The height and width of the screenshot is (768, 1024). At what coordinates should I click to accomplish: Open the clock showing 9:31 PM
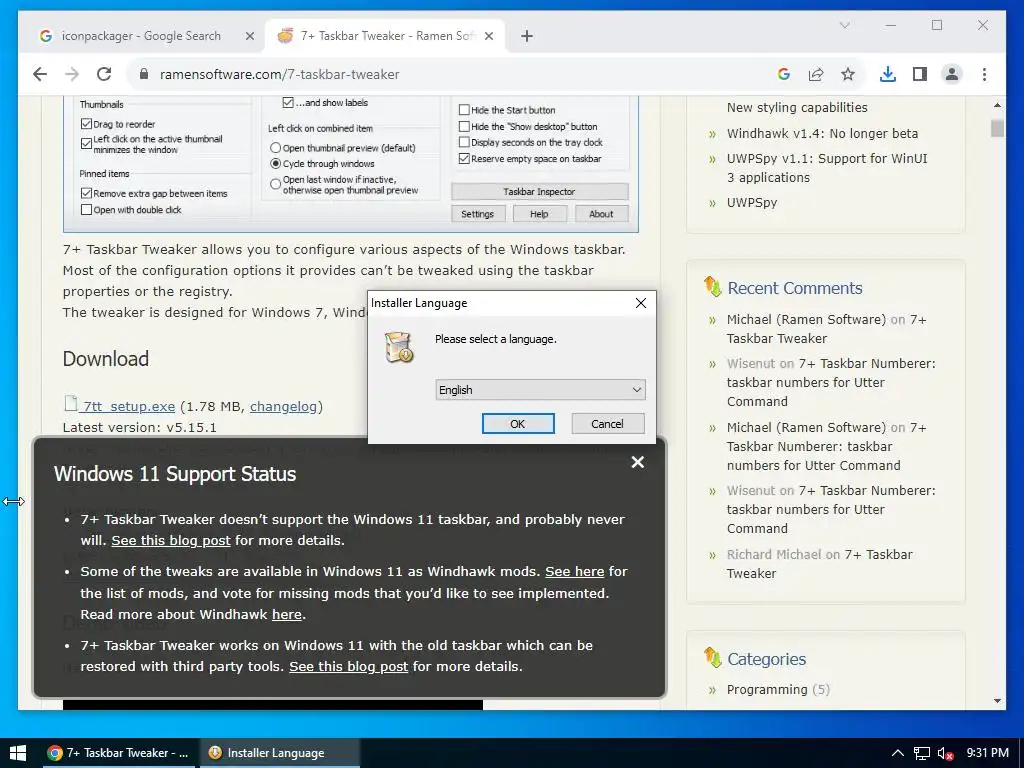(987, 753)
